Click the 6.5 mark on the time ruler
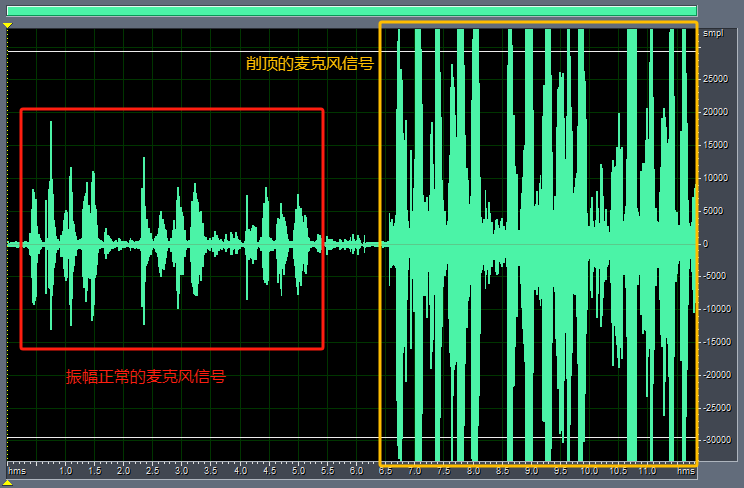Viewport: 744px width, 488px height. [385, 470]
